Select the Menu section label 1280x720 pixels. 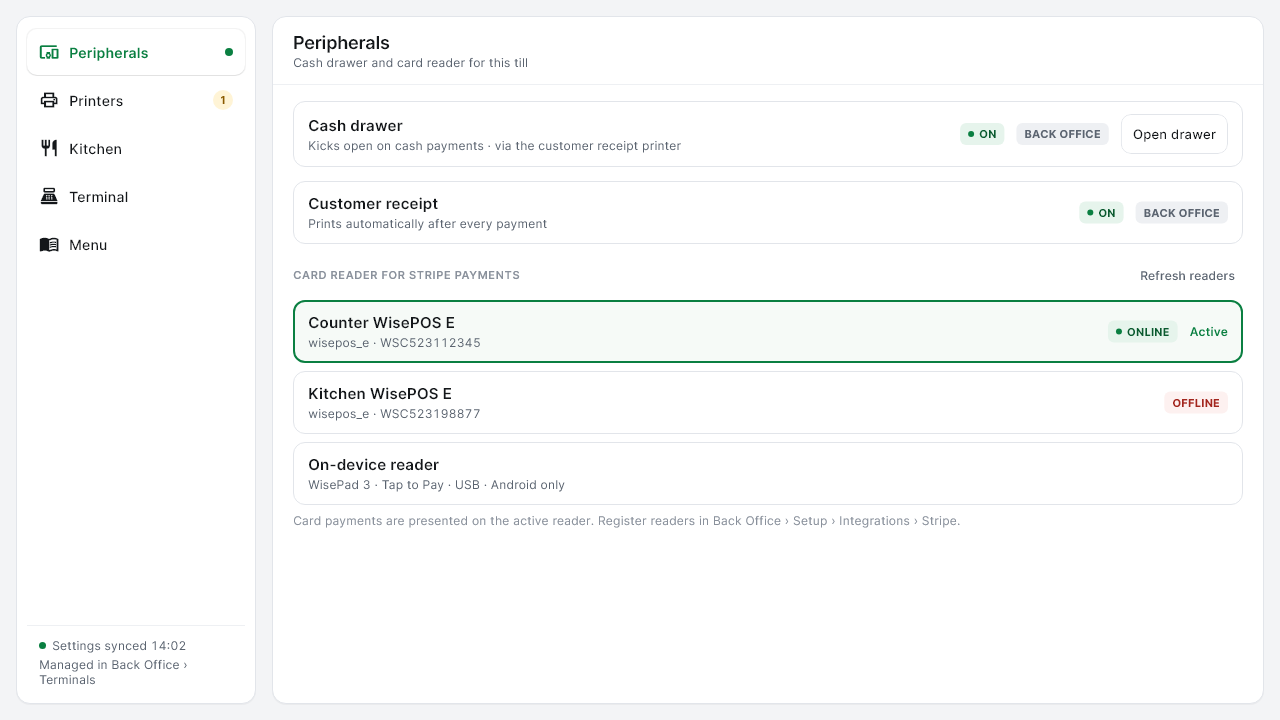[x=88, y=245]
